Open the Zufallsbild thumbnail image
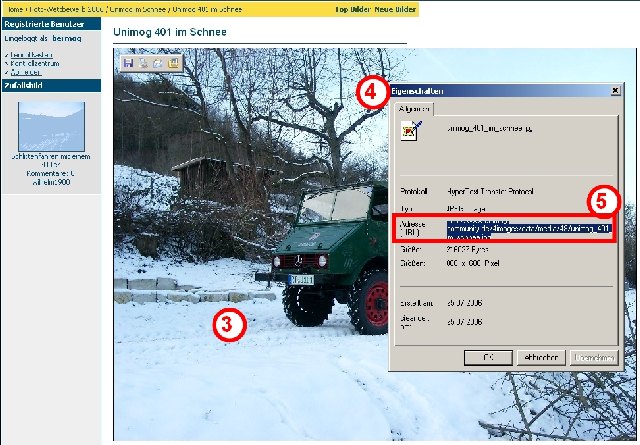Screen dimensions: 640x445 [x=51, y=127]
